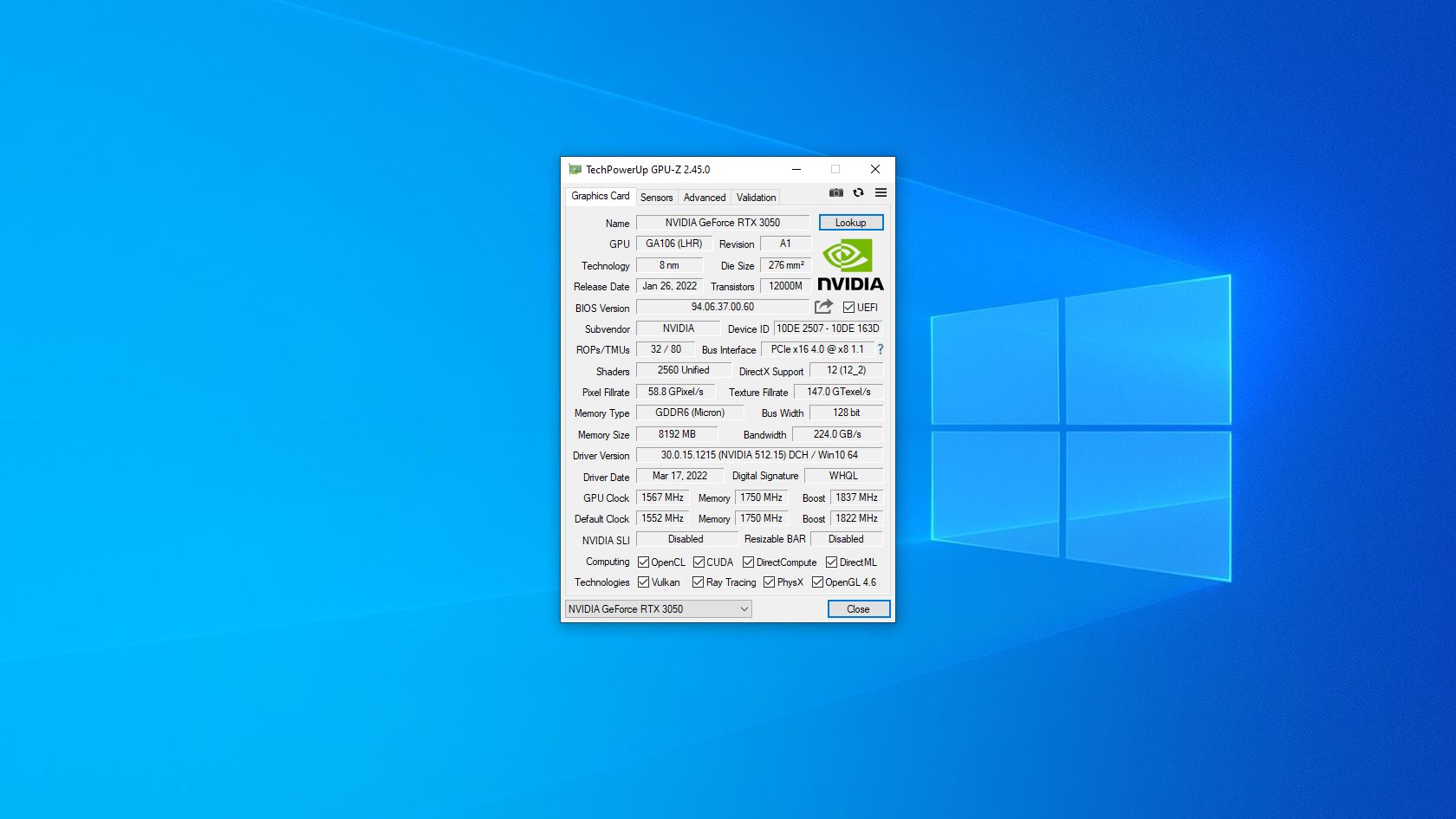1456x819 pixels.
Task: Click the Texture Fillrate field 147.0 GTexel/s
Action: pos(839,392)
